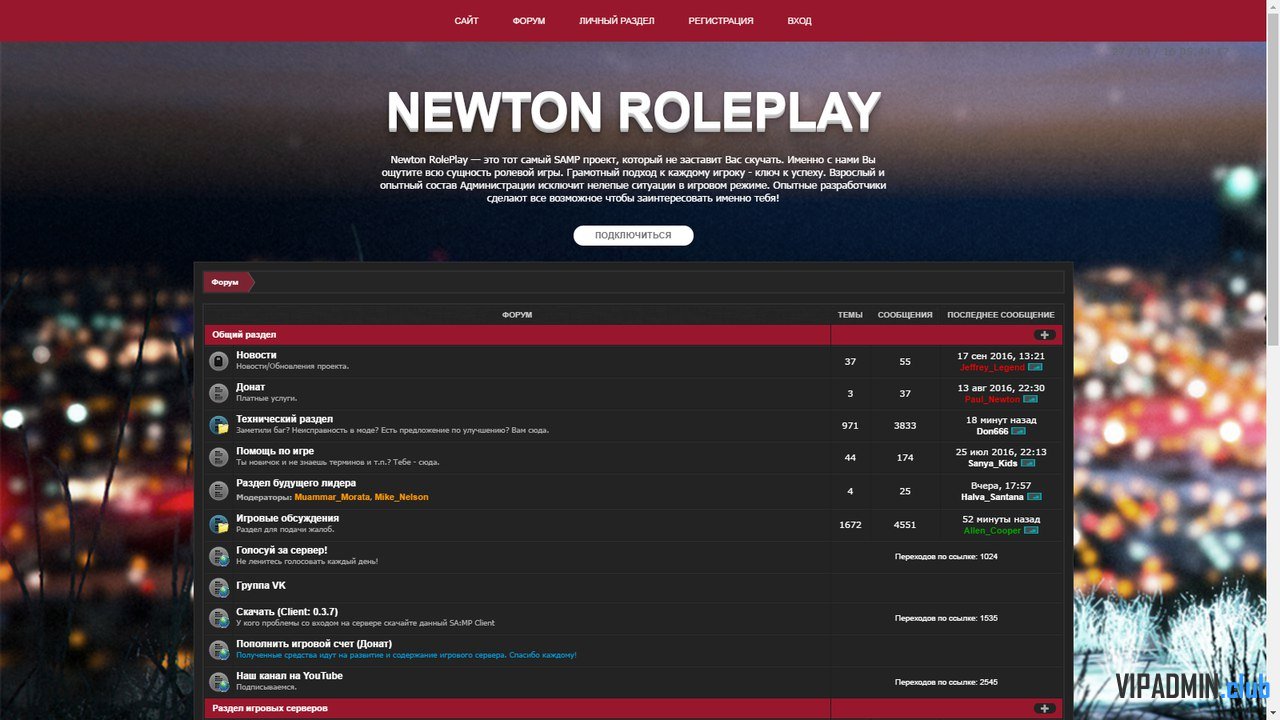Collapse the Раздел игровых серверов category

pos(1045,708)
